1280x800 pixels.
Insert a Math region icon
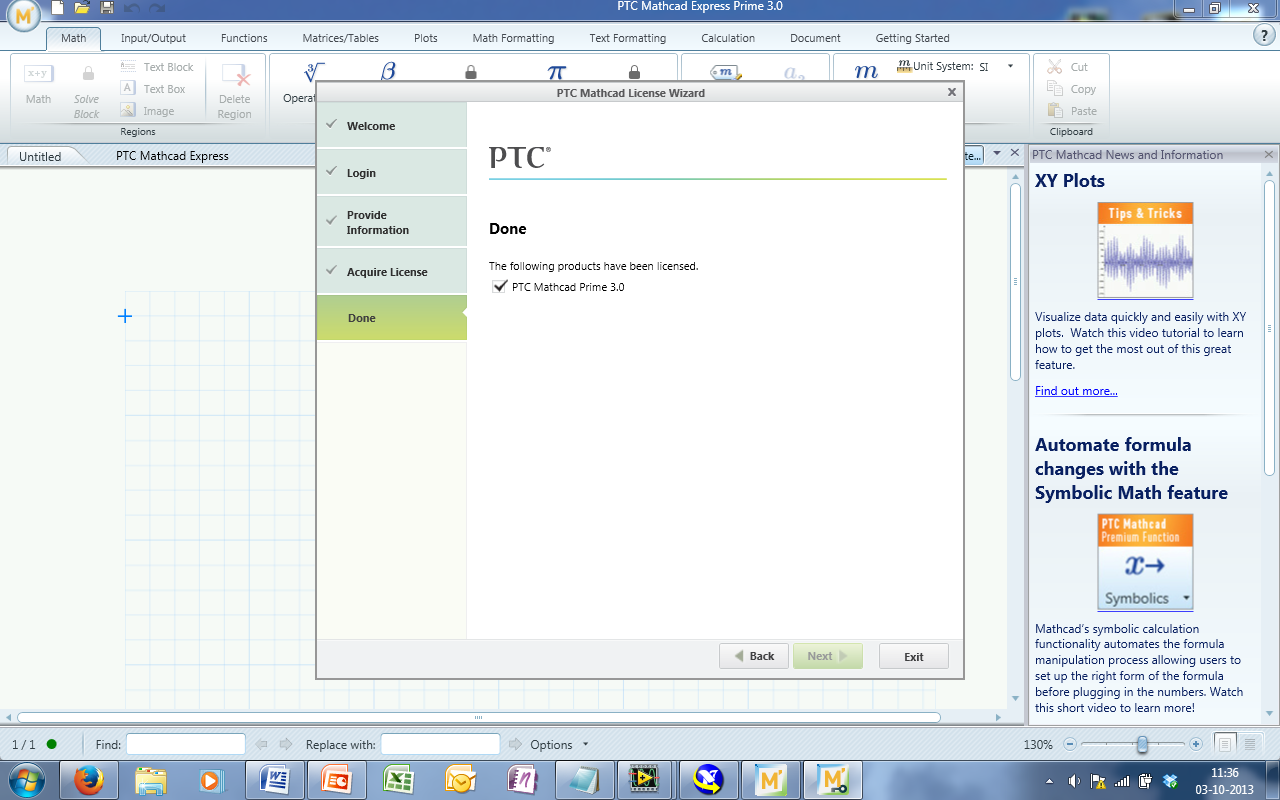pos(38,75)
